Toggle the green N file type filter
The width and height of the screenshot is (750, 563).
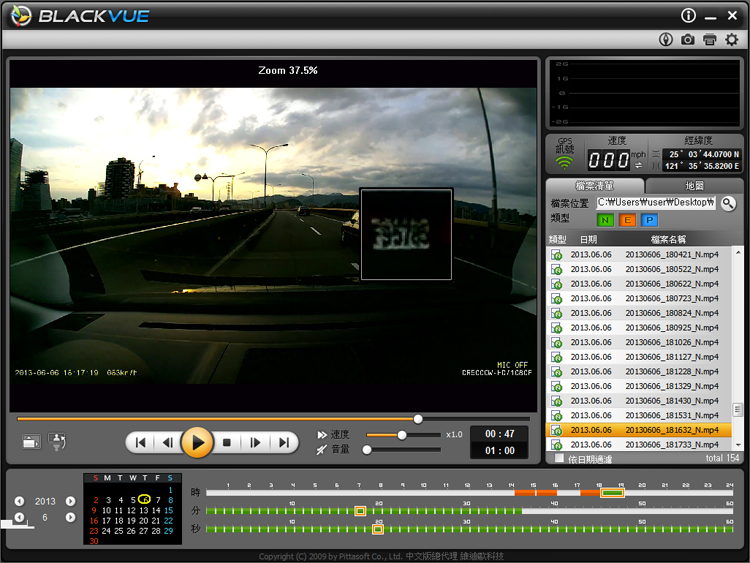pyautogui.click(x=605, y=220)
